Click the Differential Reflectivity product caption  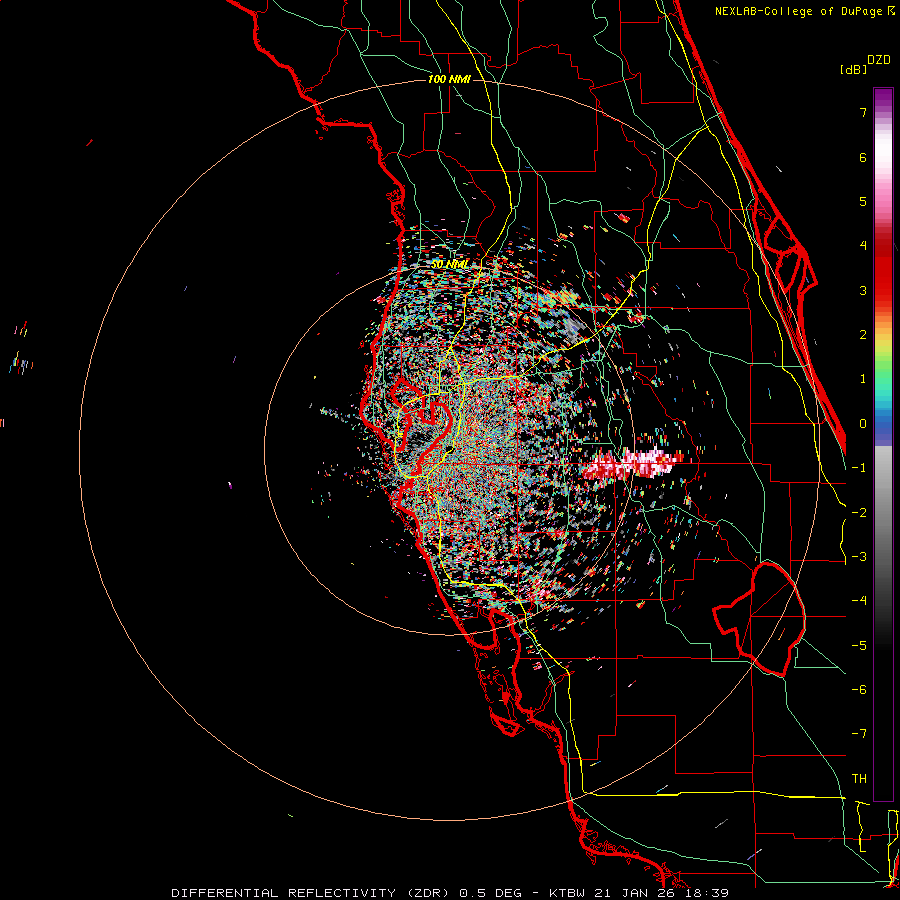(x=449, y=893)
